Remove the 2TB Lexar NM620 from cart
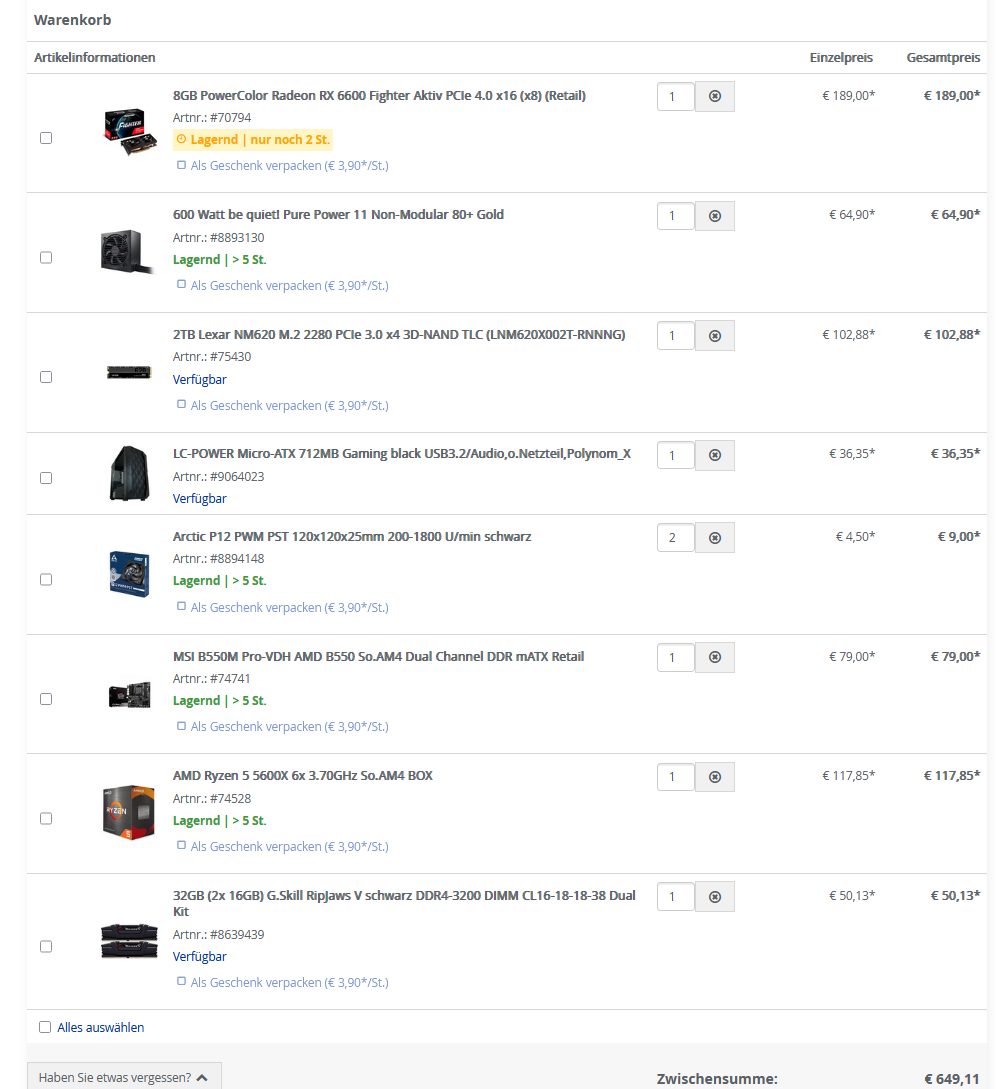 point(715,336)
